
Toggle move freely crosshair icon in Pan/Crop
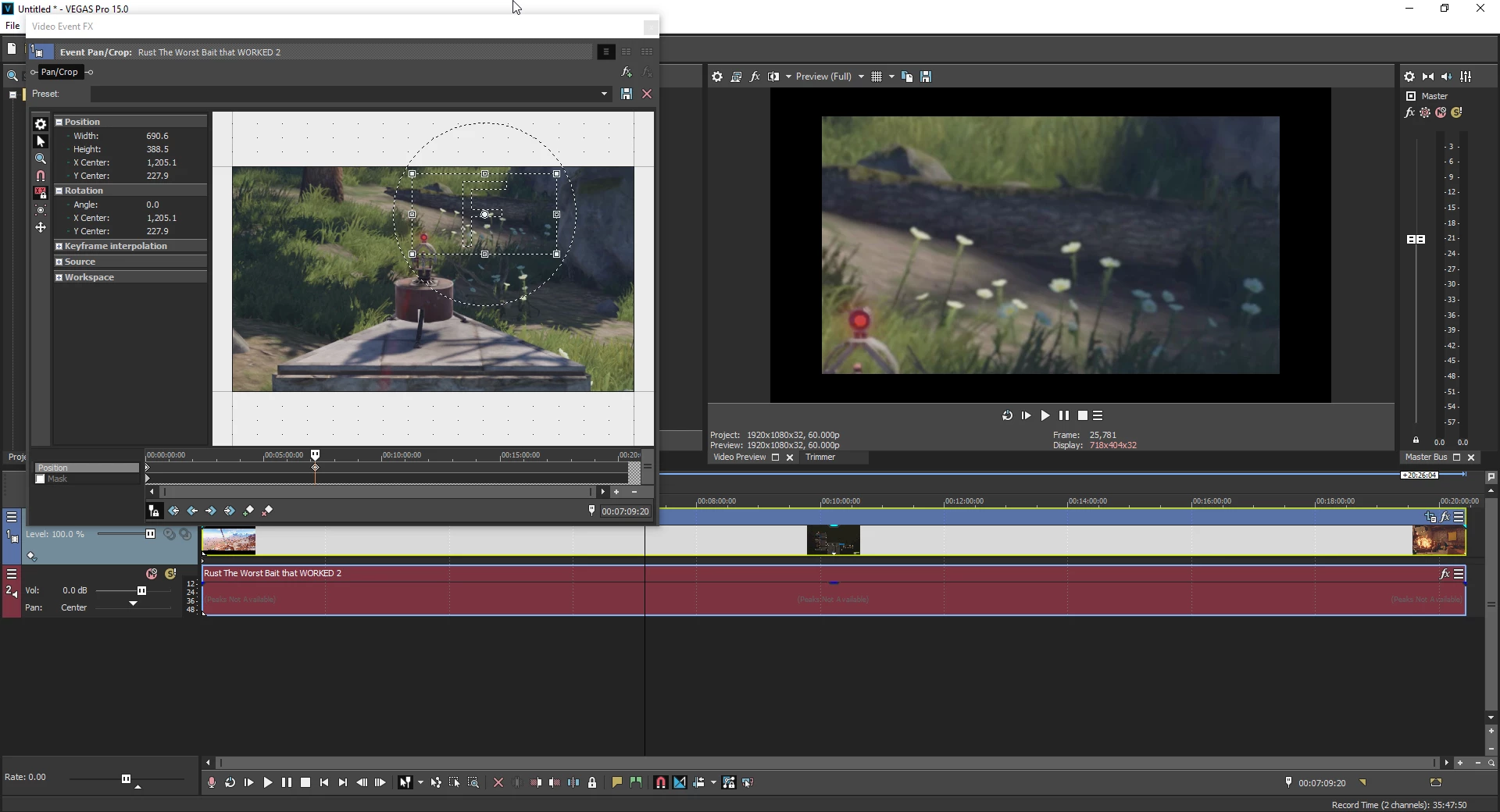click(x=41, y=227)
